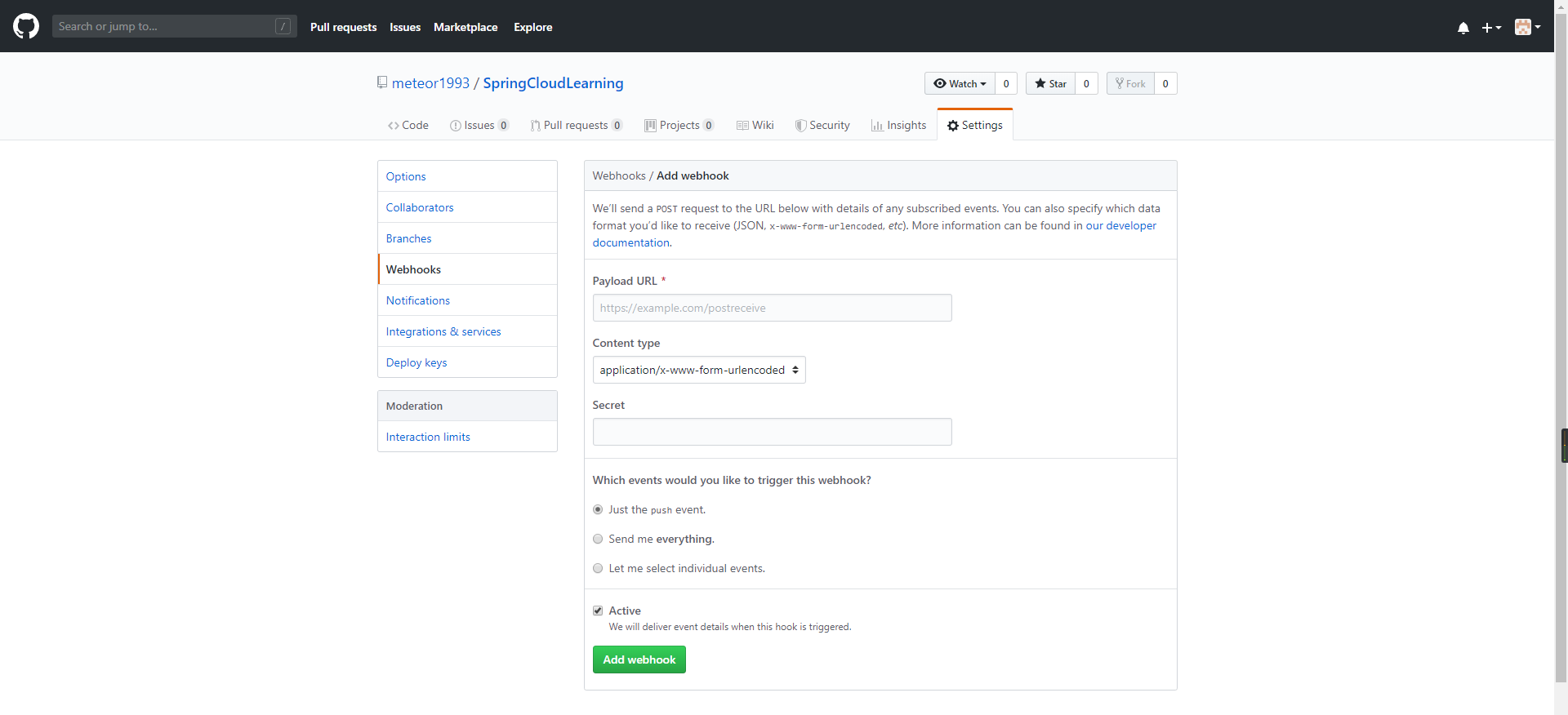Viewport: 1568px width, 715px height.
Task: Go to Marketplace in top navigation
Action: 465,27
